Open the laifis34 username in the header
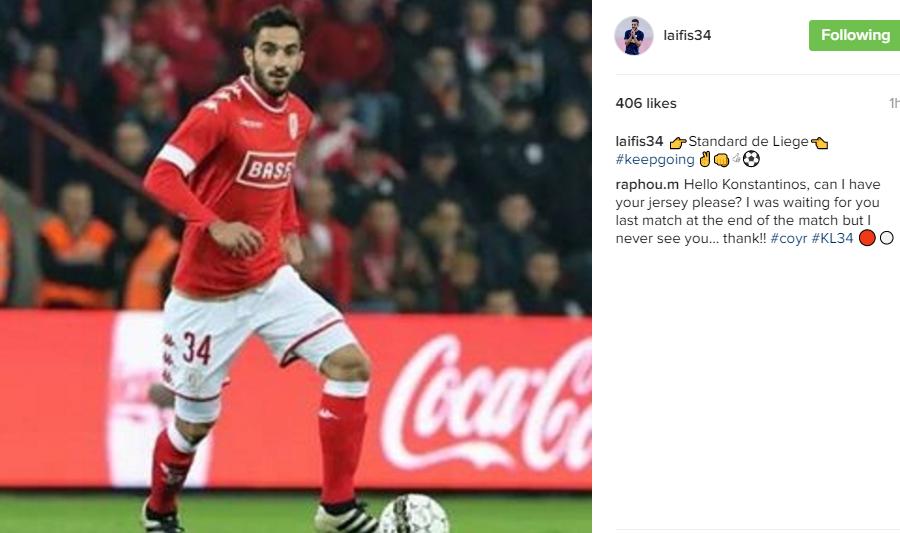This screenshot has height=533, width=900. coord(687,36)
